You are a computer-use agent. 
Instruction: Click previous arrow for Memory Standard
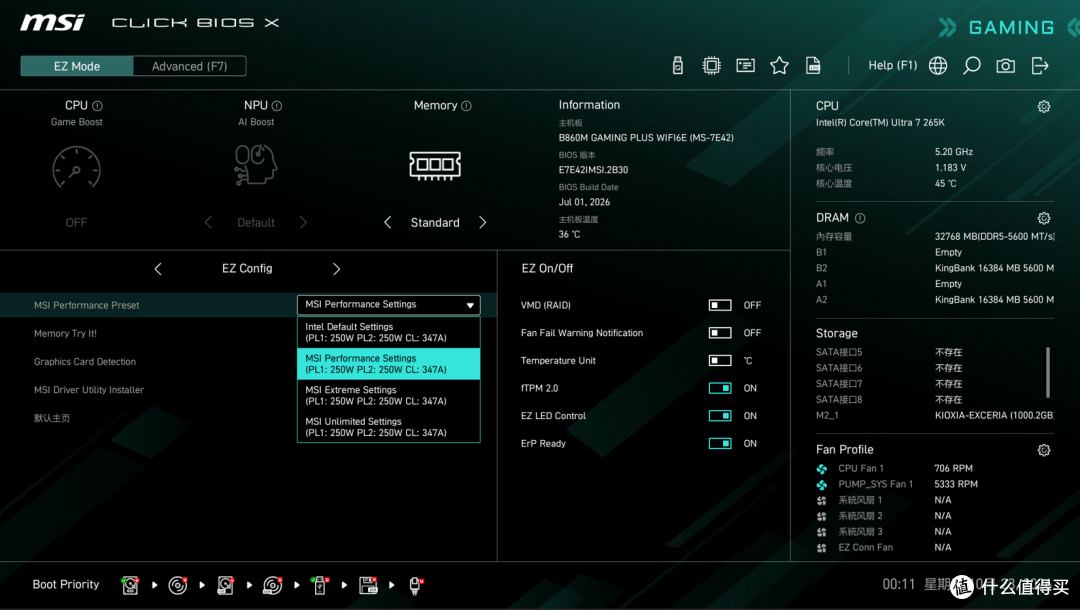(387, 222)
